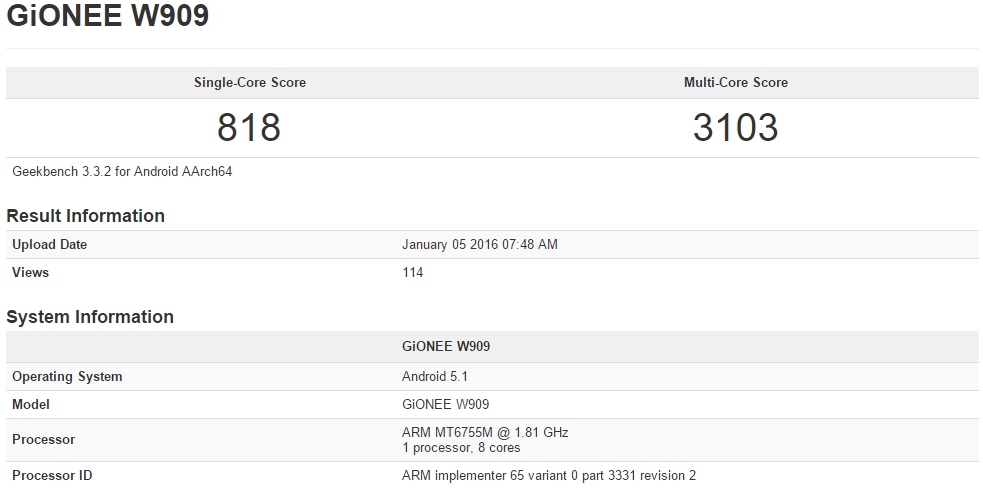This screenshot has width=983, height=488.
Task: Click the ARM implementer 65 variant value
Action: click(549, 476)
